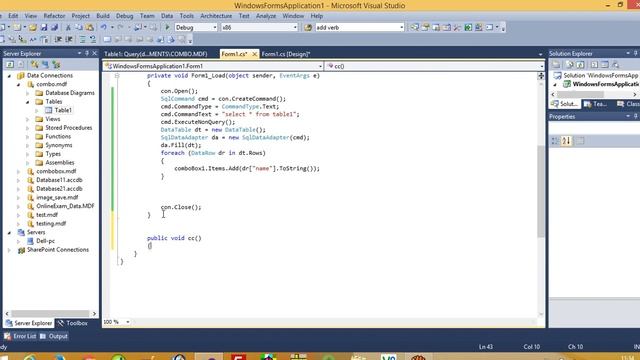Image resolution: width=640 pixels, height=360 pixels.
Task: Sort Properties alphabetically with the A-Z icon
Action: 566,141
